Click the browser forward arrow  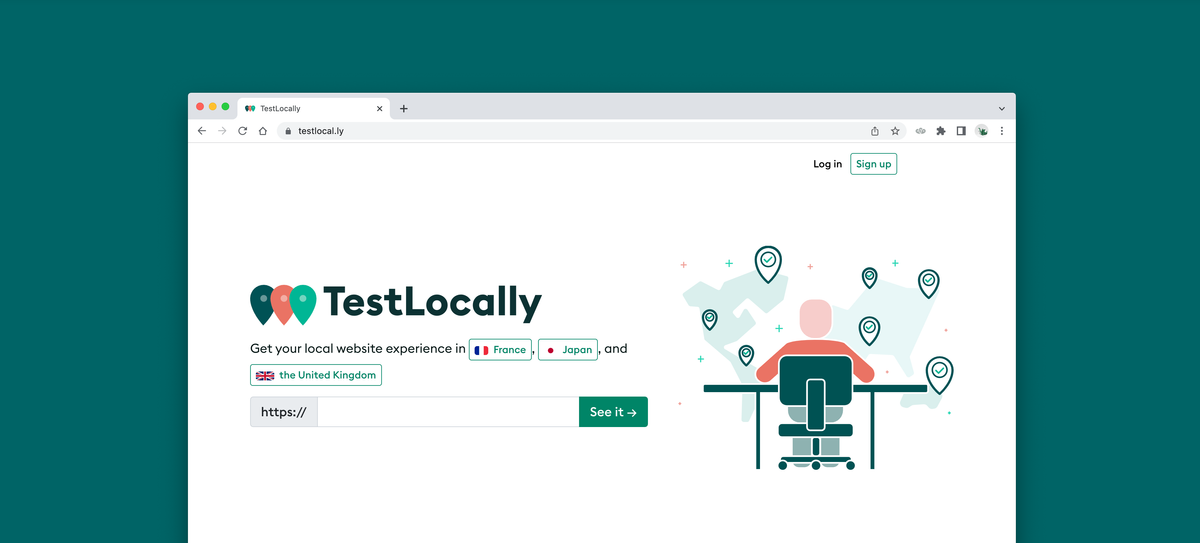222,131
